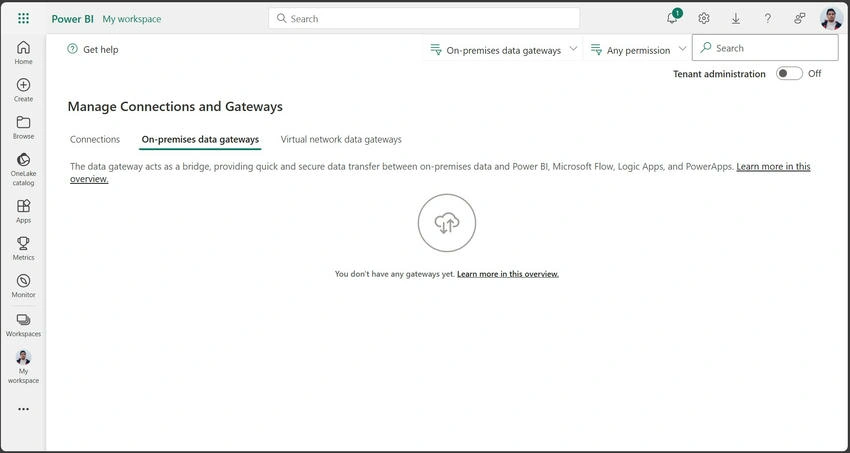Image resolution: width=850 pixels, height=453 pixels.
Task: Switch to Virtual network data gateways tab
Action: [341, 139]
